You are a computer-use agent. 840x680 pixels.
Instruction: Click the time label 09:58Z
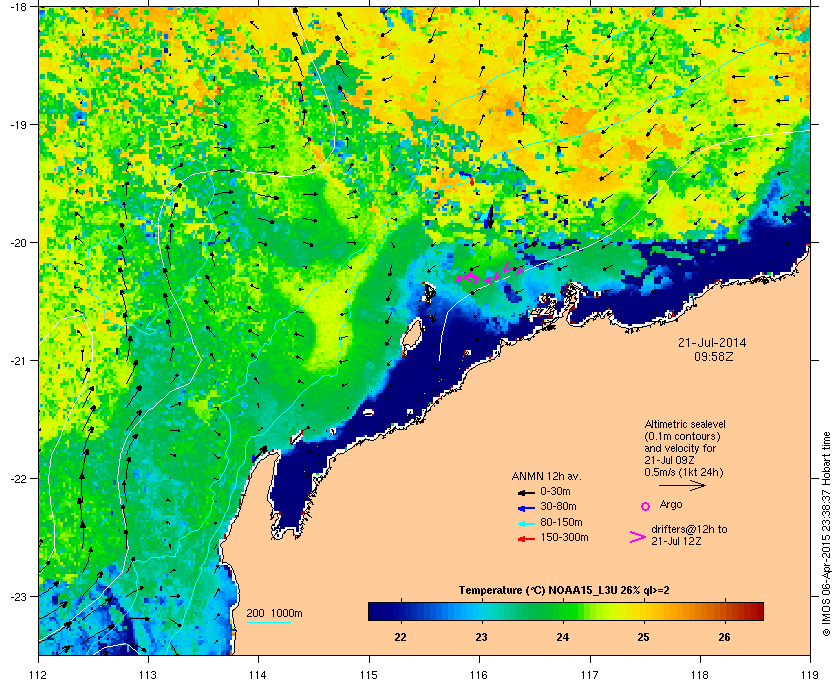pos(714,356)
